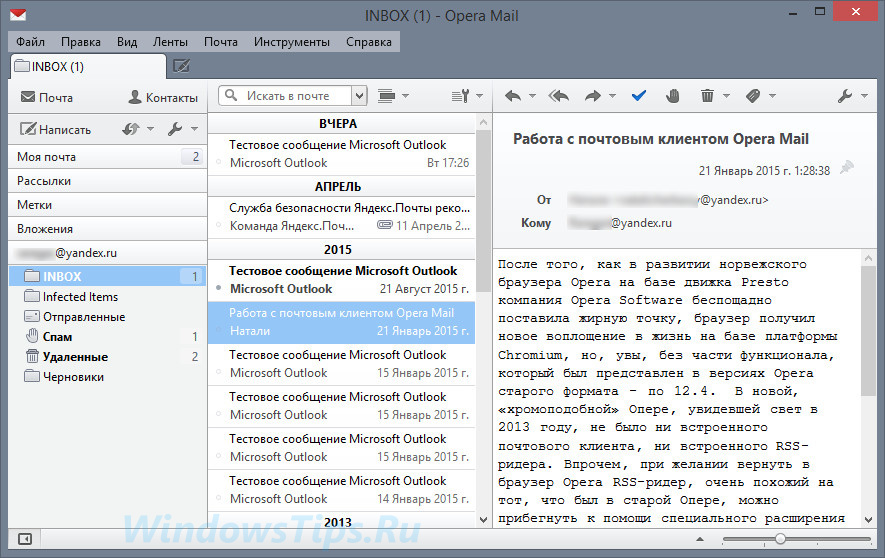This screenshot has width=885, height=558.
Task: Toggle the panel icon in status bar
Action: click(25, 539)
